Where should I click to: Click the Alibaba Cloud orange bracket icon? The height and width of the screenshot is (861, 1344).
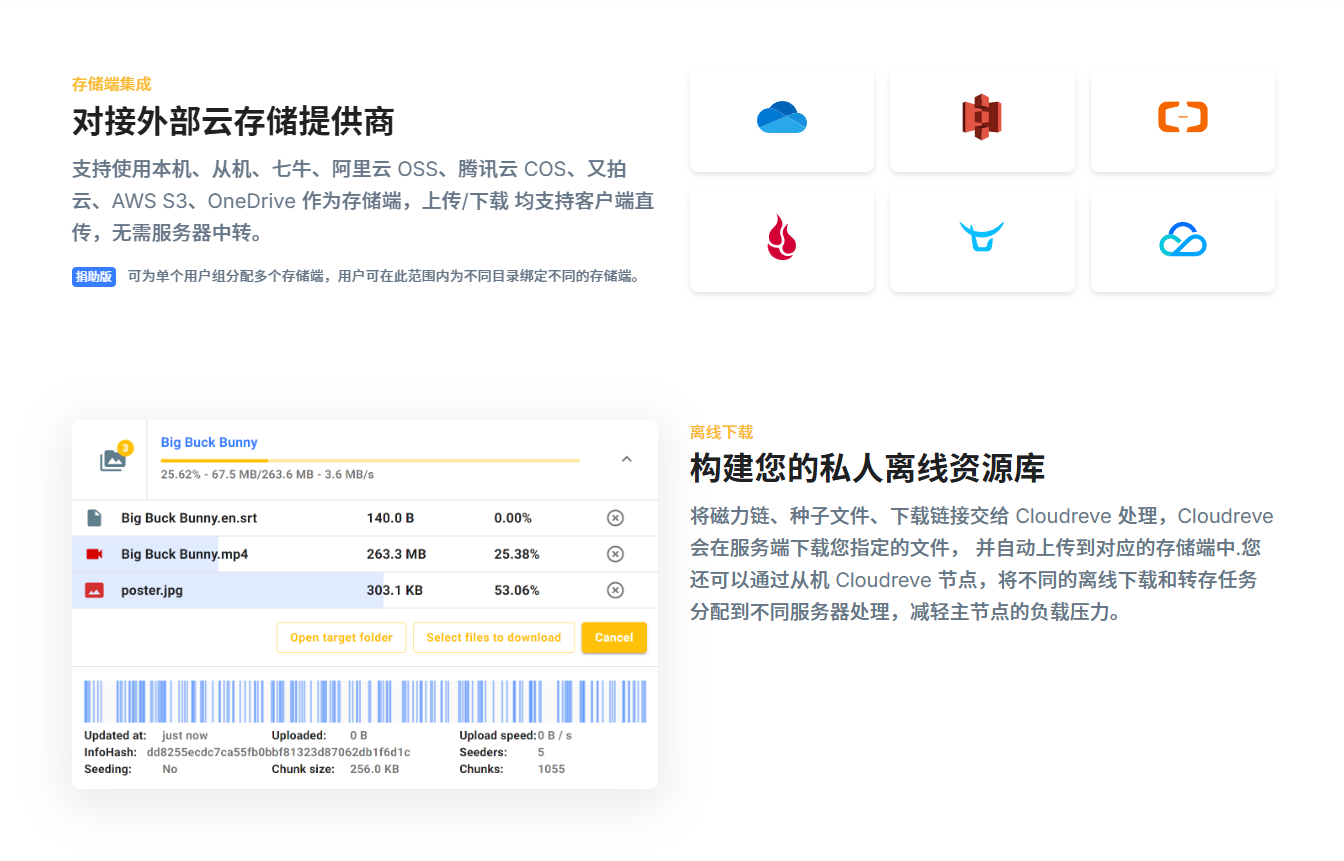(x=1183, y=117)
